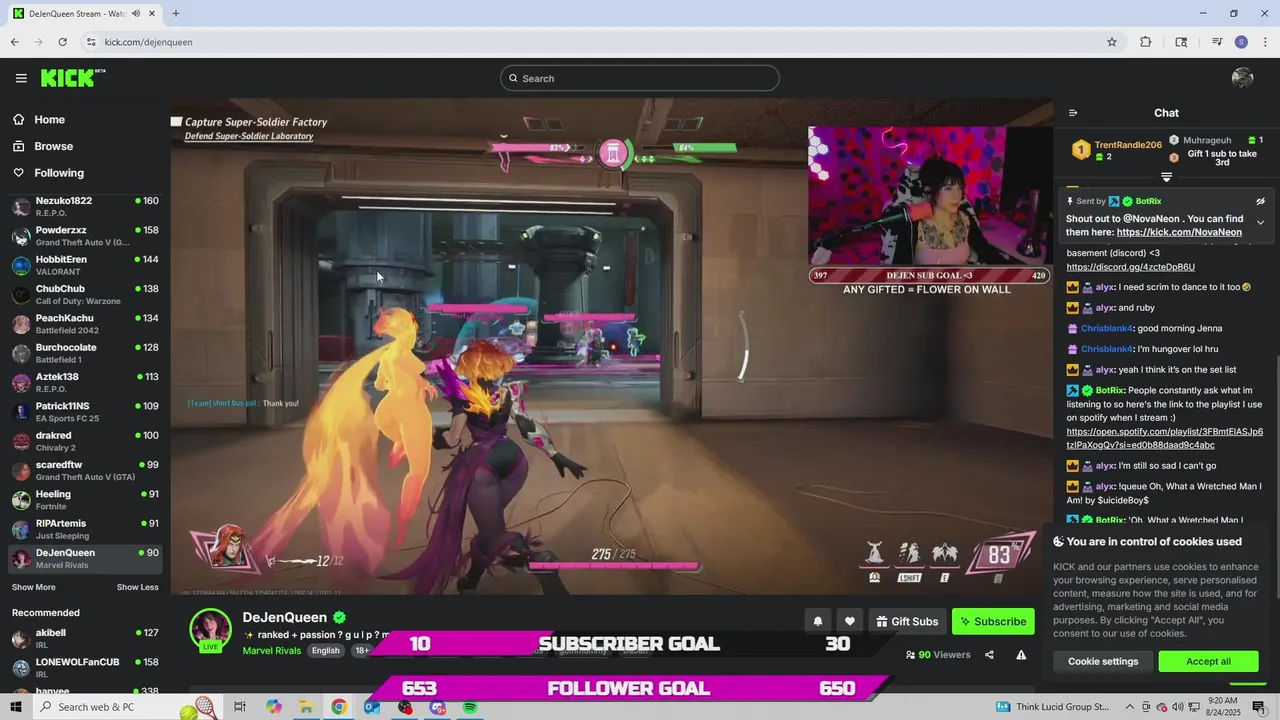Expand the pinned message chevron

[1261, 222]
